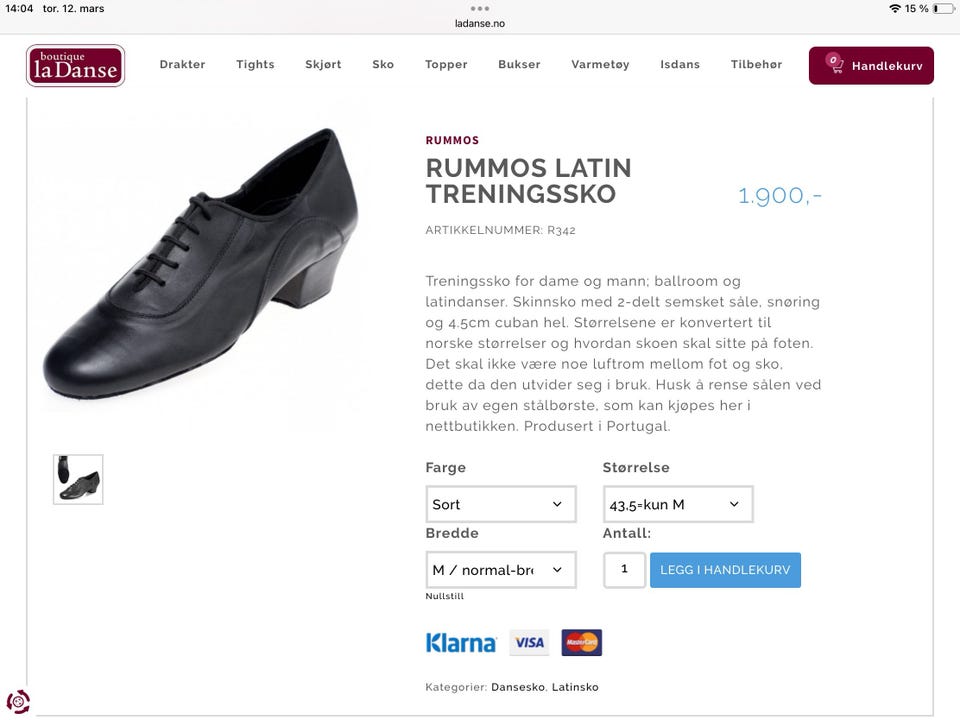Expand the Farge color dropdown
This screenshot has width=960, height=720.
pos(500,504)
